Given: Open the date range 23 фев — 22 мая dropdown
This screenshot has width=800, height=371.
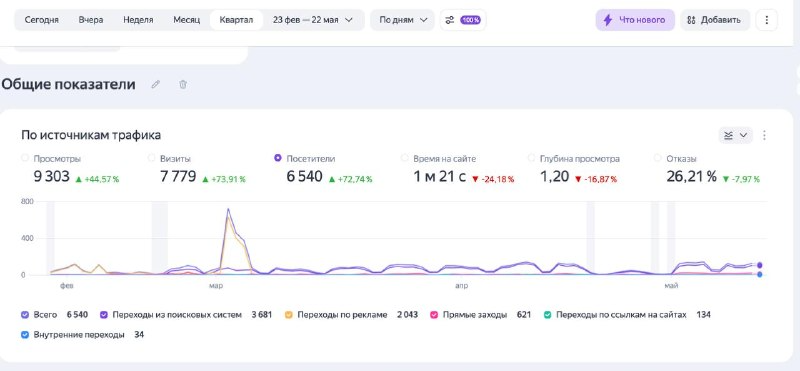Looking at the screenshot, I should 313,20.
